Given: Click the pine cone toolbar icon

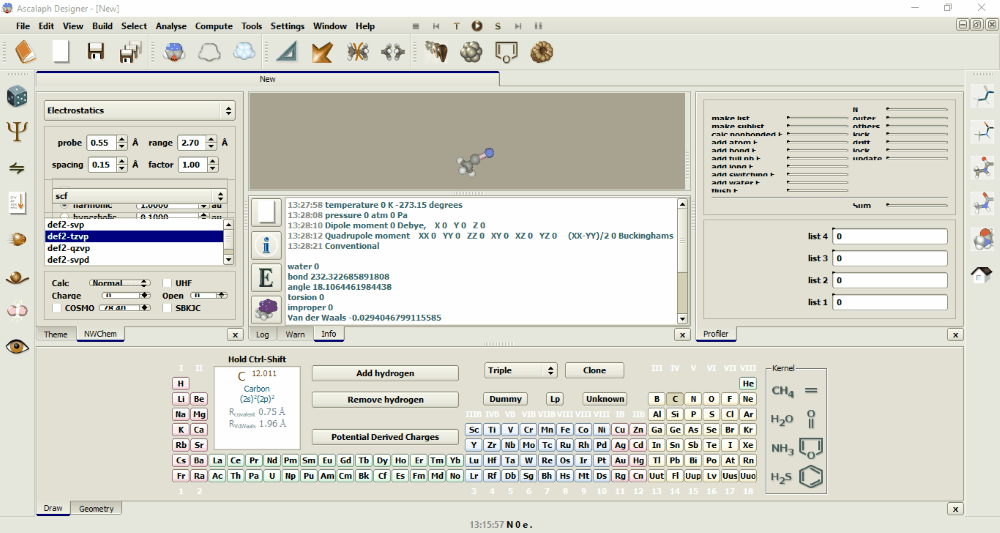Looking at the screenshot, I should [x=541, y=52].
